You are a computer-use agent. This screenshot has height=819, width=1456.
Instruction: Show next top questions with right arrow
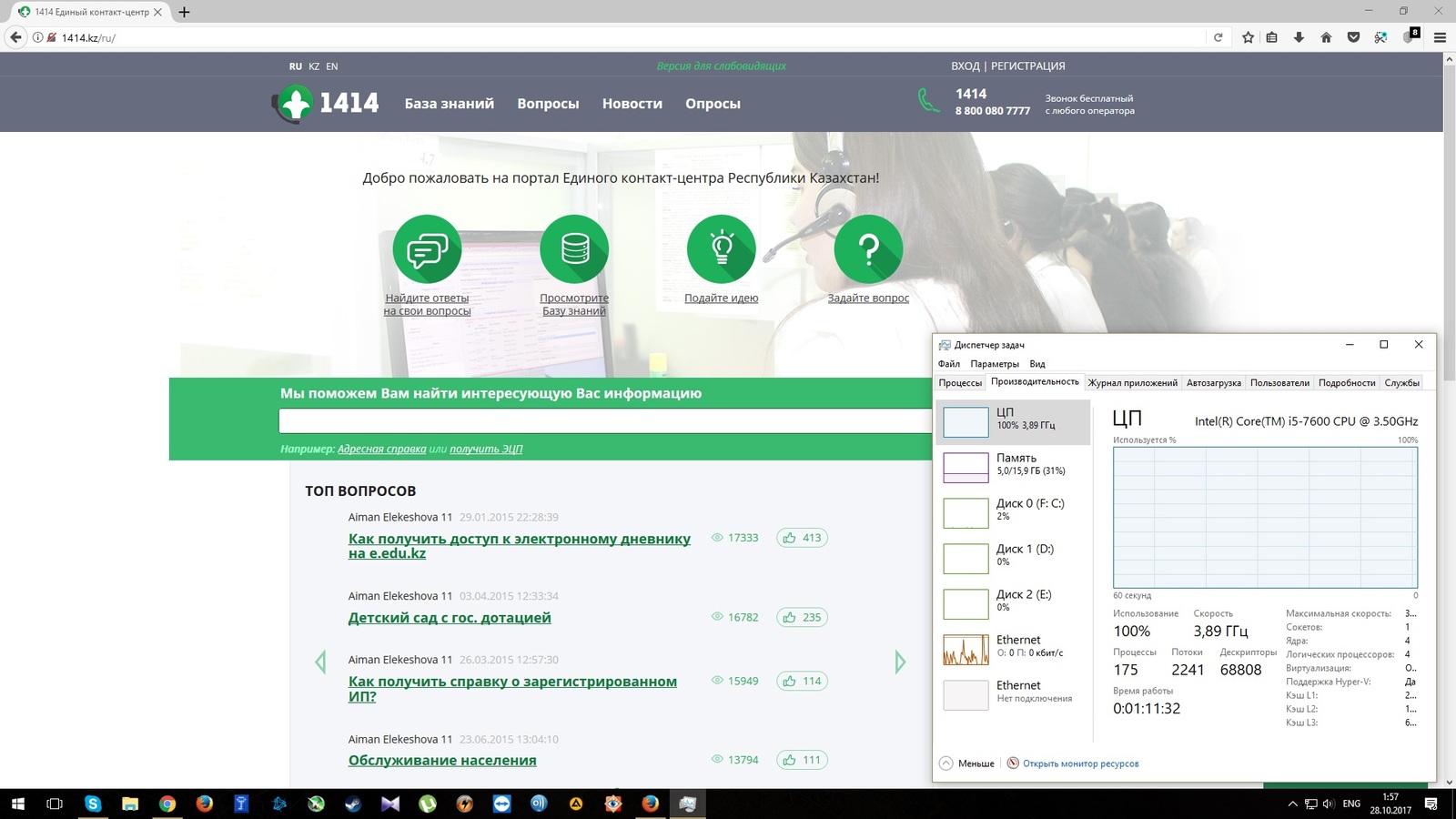click(900, 662)
